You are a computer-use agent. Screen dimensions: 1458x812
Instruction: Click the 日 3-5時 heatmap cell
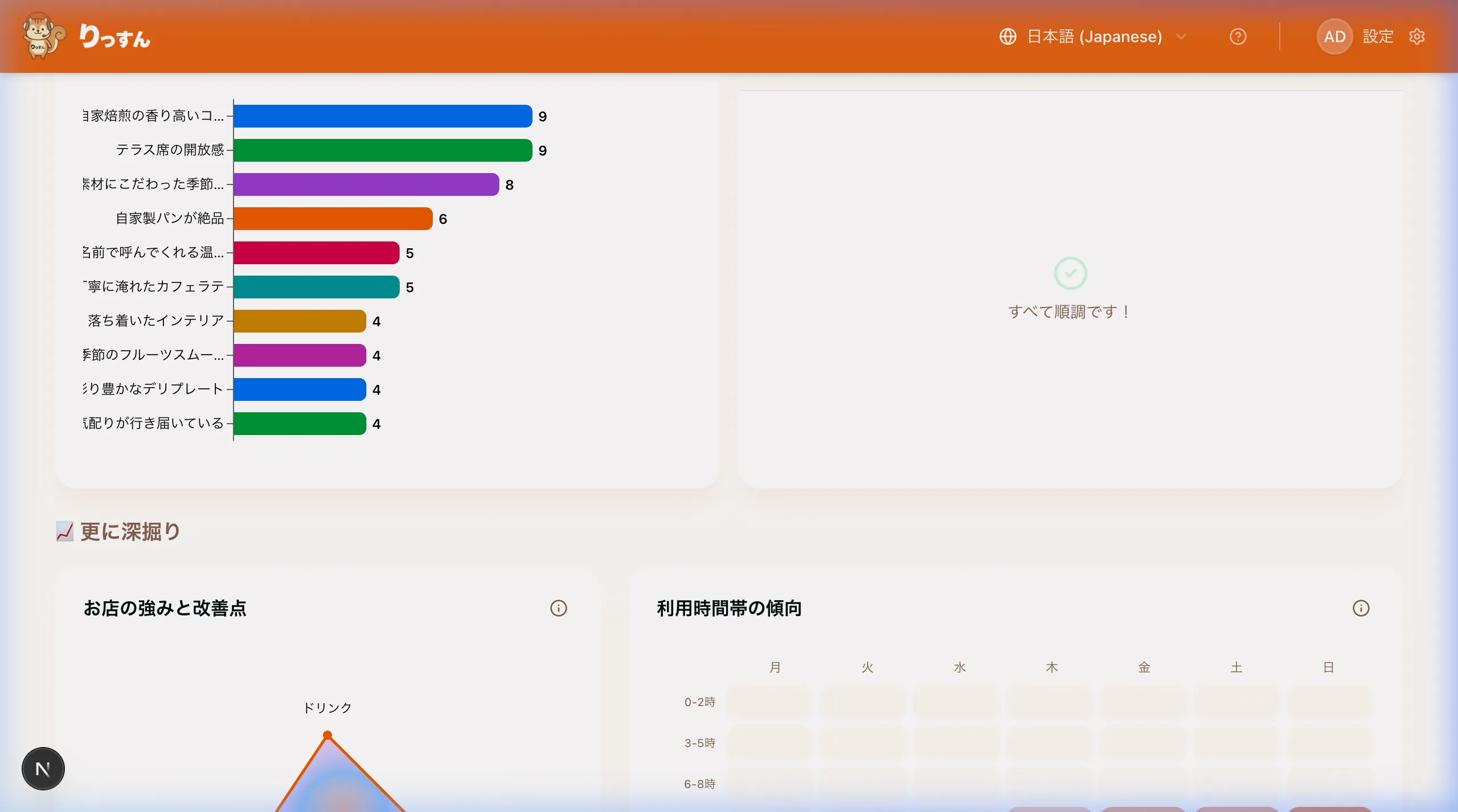(1331, 743)
